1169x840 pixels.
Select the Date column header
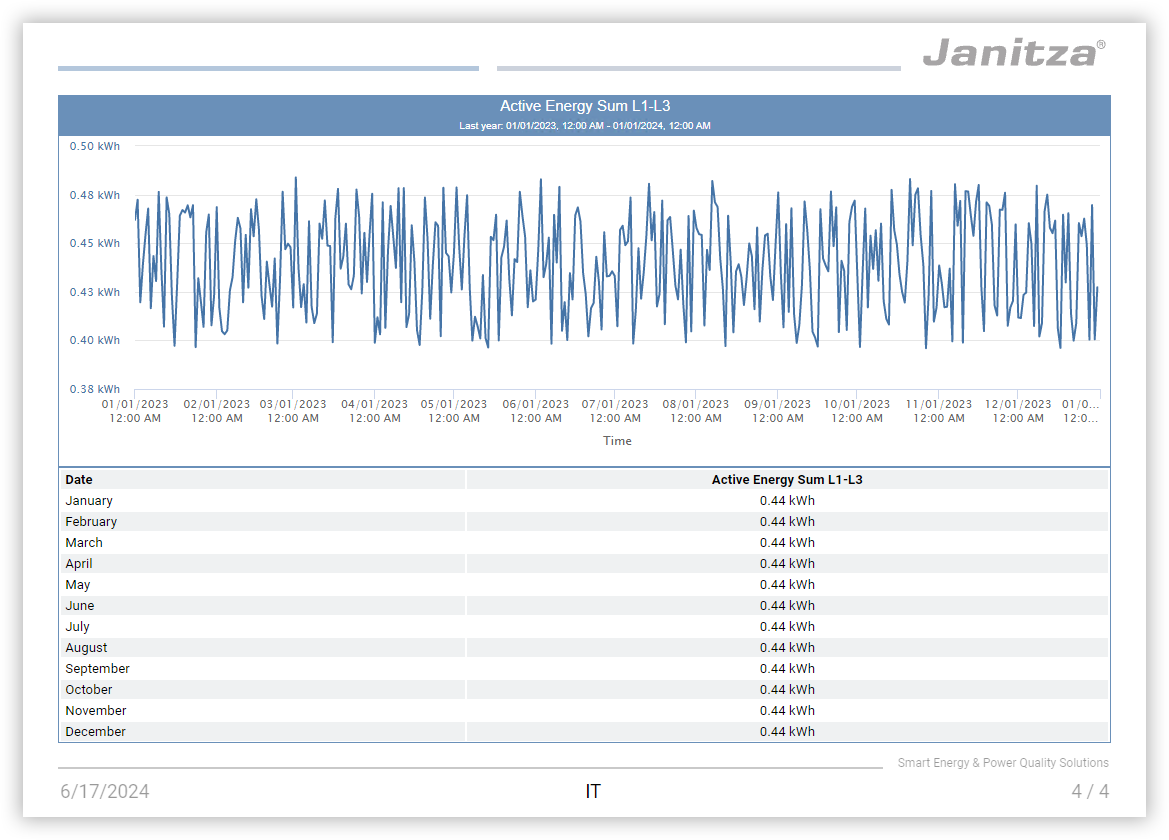click(x=79, y=480)
